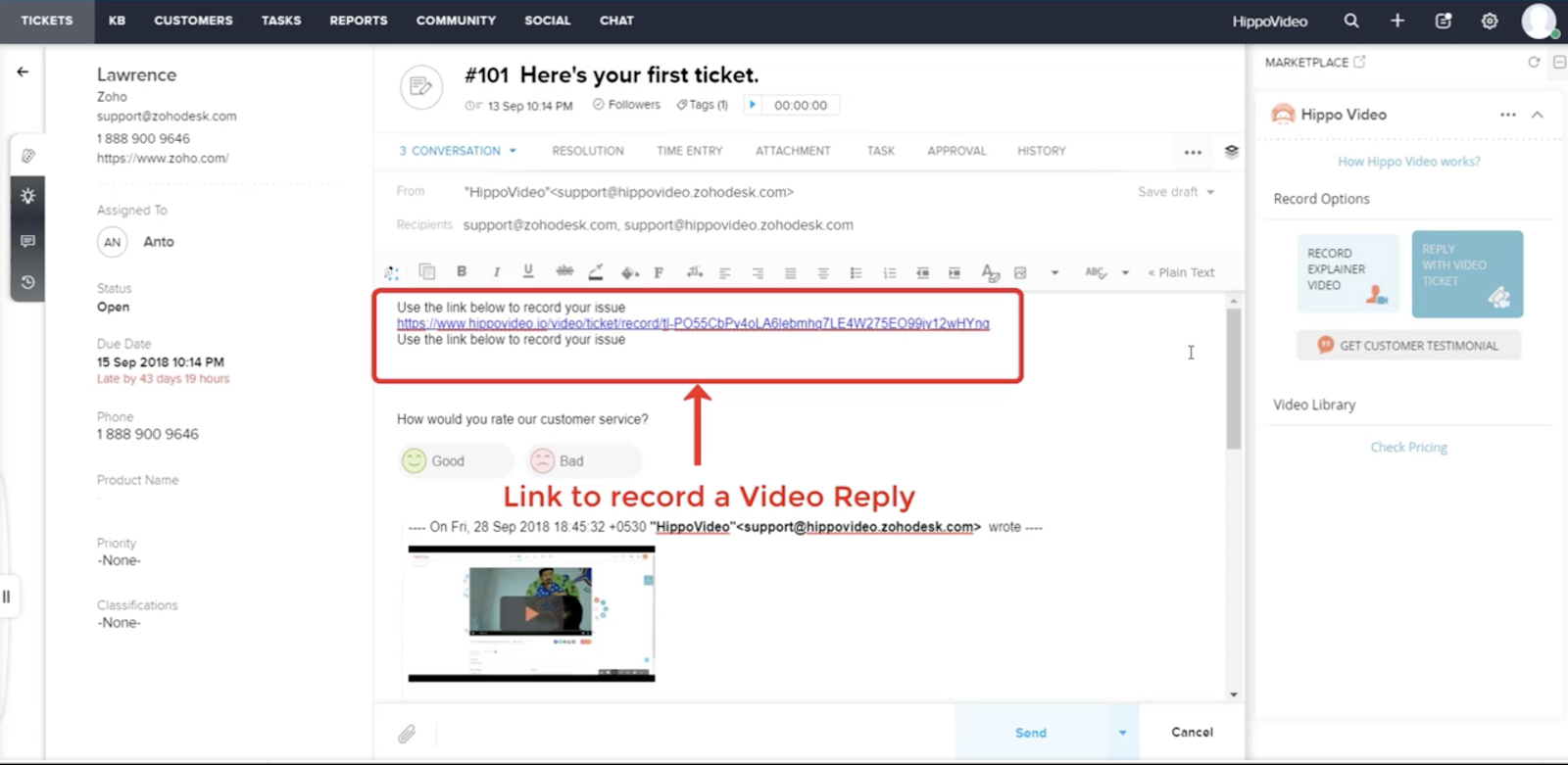Open How Hippo Video works link
Screen dimensions: 1568x765
coord(1409,162)
